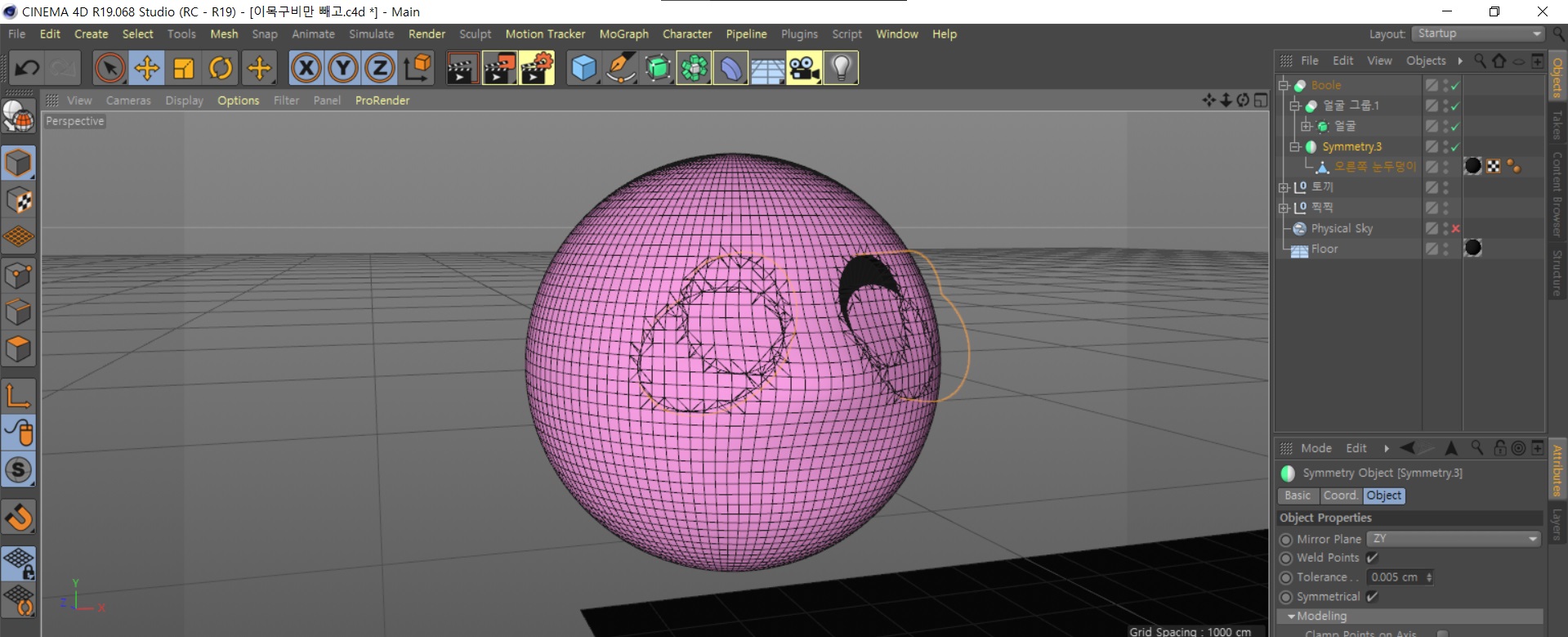
Task: Add a Camera object
Action: click(804, 68)
